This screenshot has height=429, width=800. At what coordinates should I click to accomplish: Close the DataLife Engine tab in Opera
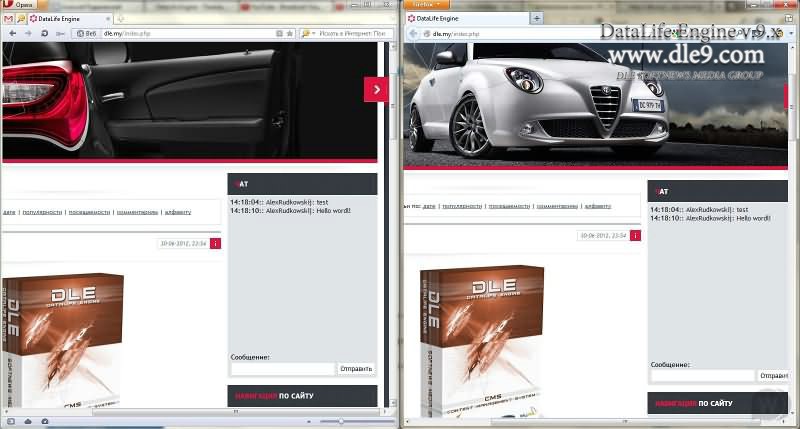coord(108,19)
